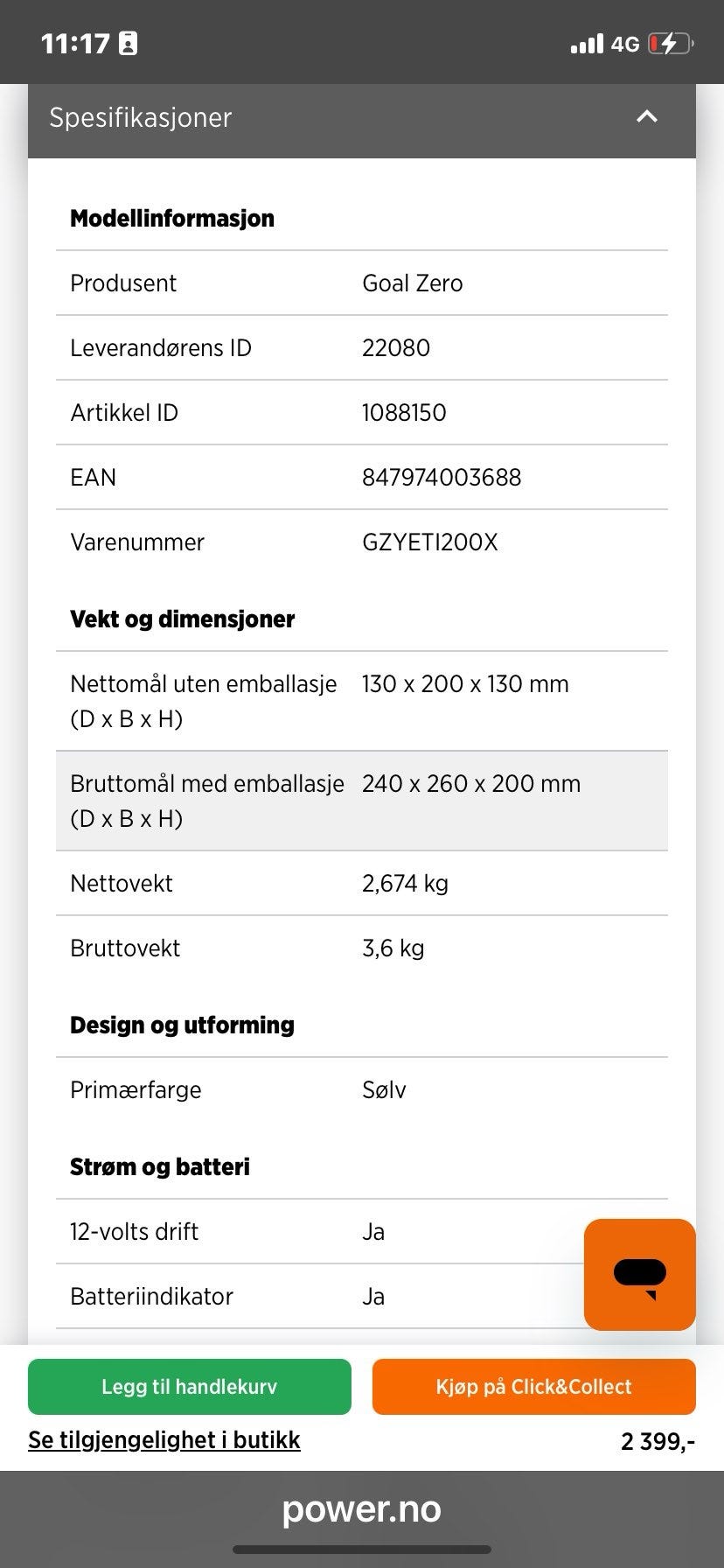This screenshot has width=724, height=1568.
Task: Tap the 11:17 clock in status bar
Action: click(x=75, y=44)
